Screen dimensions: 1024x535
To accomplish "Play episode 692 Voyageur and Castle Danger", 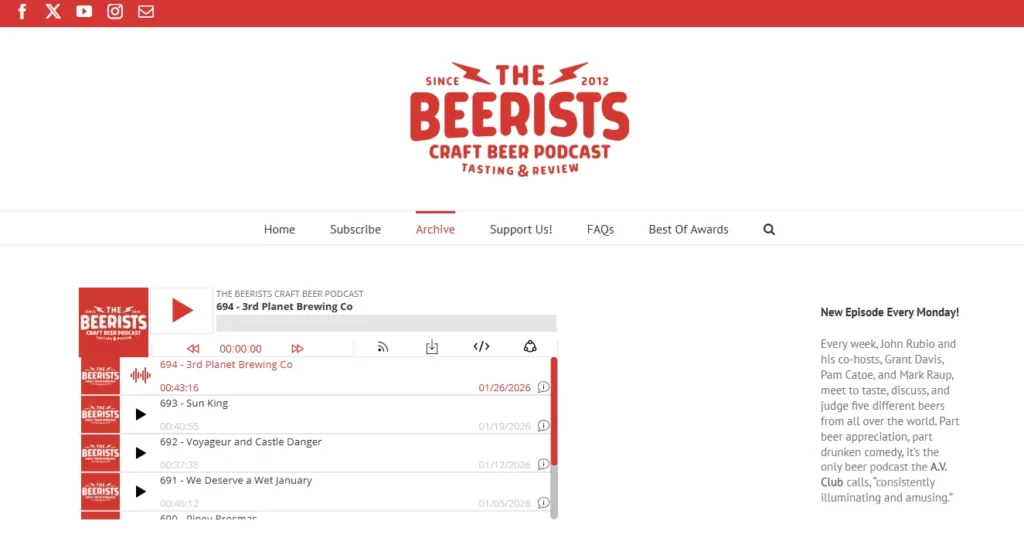I will 140,453.
